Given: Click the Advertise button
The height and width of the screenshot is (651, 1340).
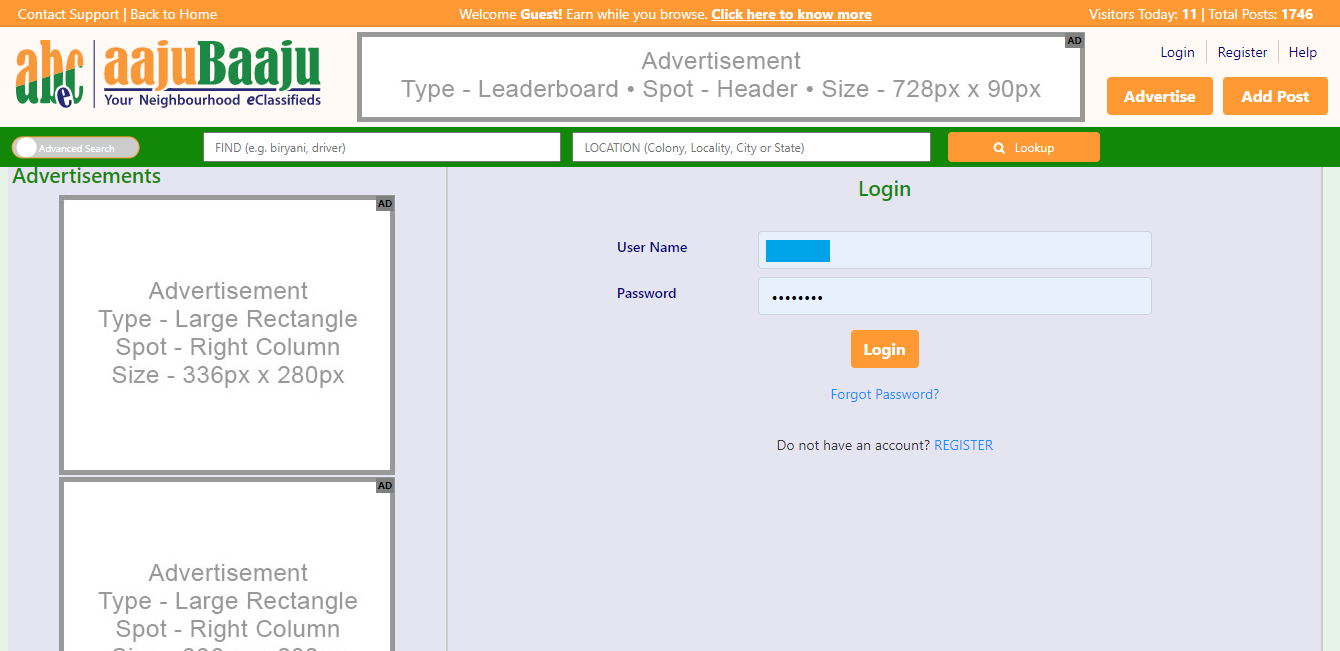Looking at the screenshot, I should click(x=1159, y=96).
